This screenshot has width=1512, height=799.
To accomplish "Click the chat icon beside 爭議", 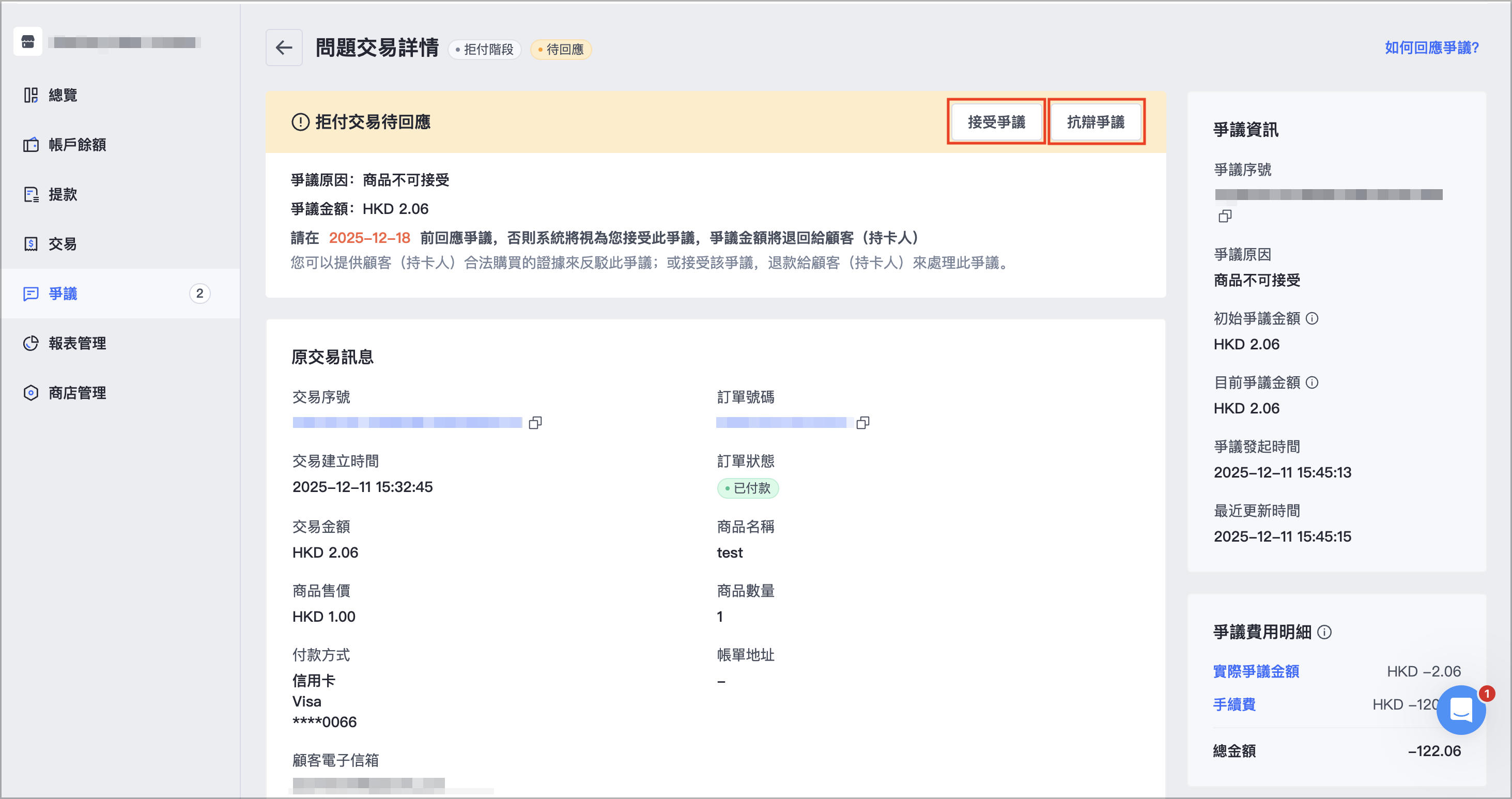I will 30,294.
